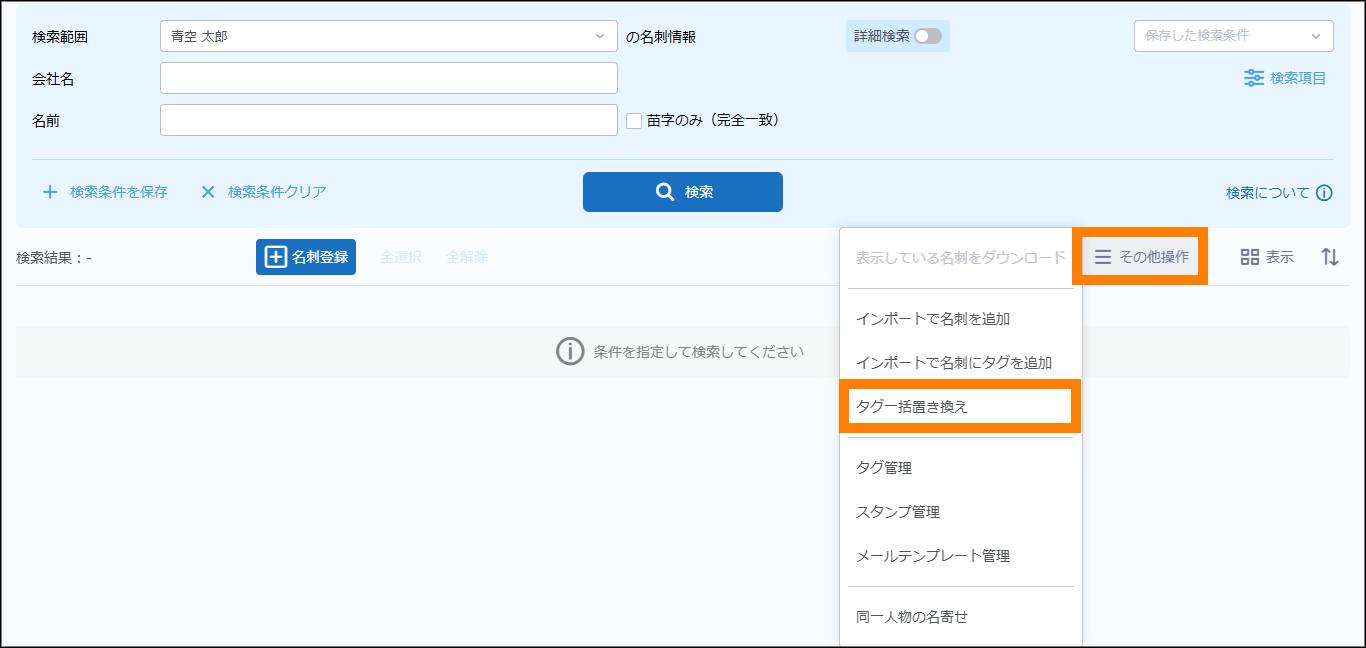This screenshot has height=648, width=1366.
Task: Click the X icon for 検索条件クリア
Action: click(208, 192)
